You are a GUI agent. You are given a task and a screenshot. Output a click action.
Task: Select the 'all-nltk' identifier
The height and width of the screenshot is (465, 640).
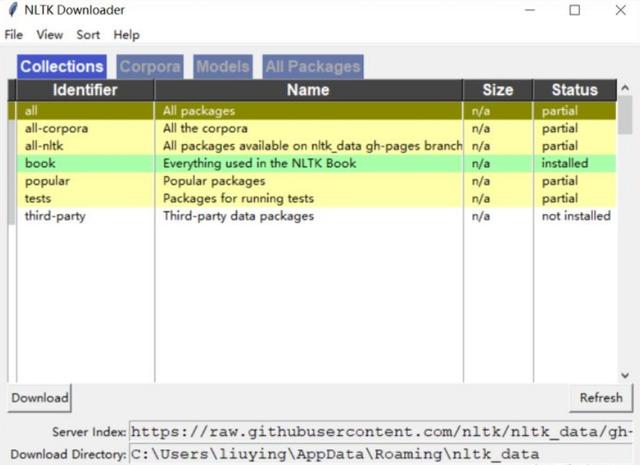pos(44,146)
